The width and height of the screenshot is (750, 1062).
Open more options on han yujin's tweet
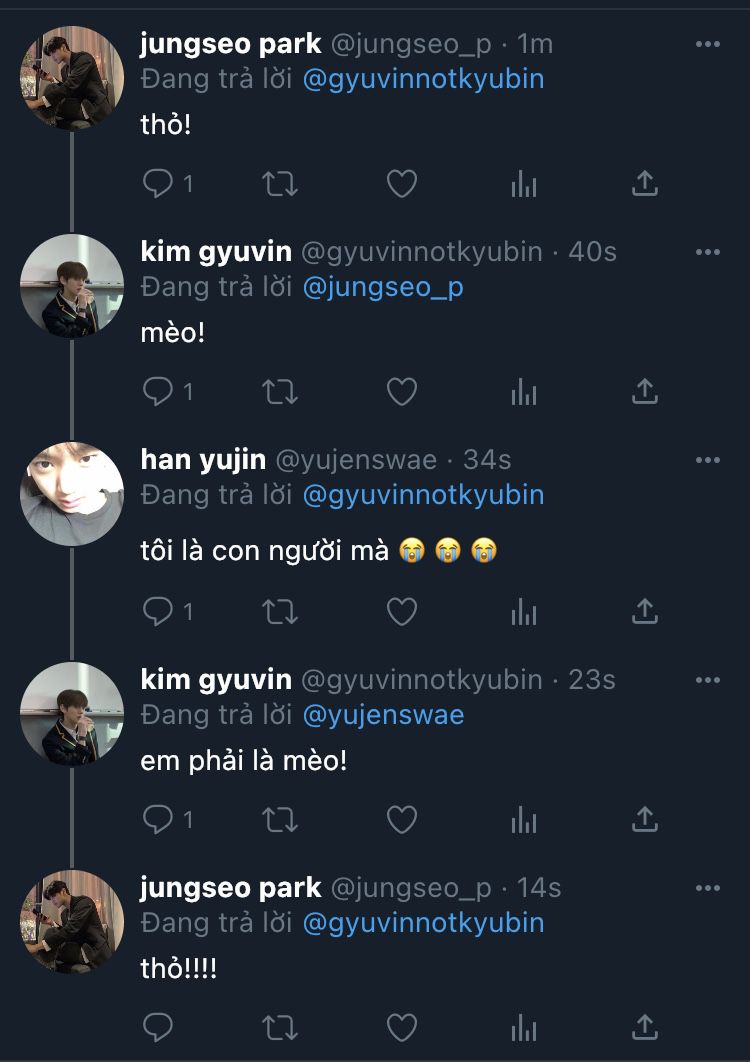click(707, 460)
